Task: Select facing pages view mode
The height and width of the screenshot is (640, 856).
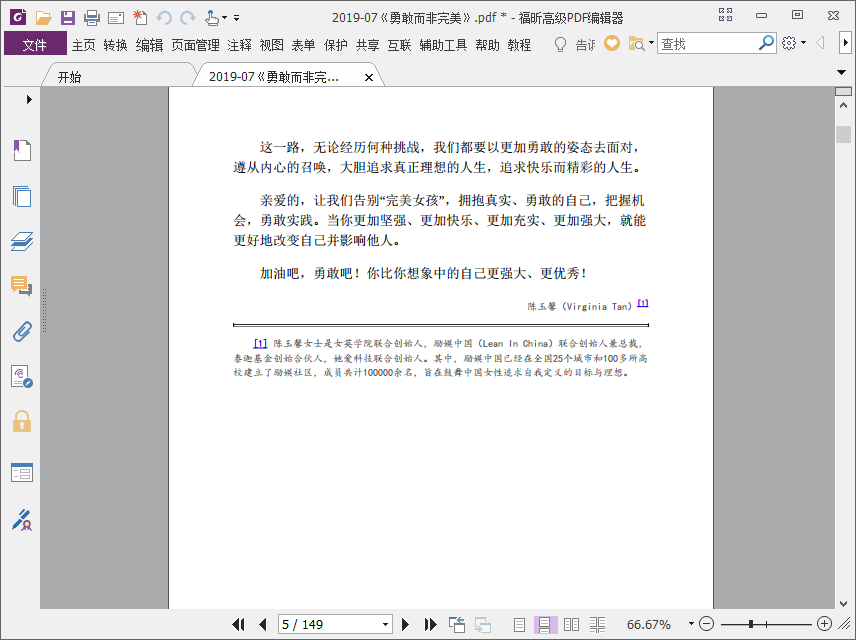Action: pyautogui.click(x=572, y=624)
